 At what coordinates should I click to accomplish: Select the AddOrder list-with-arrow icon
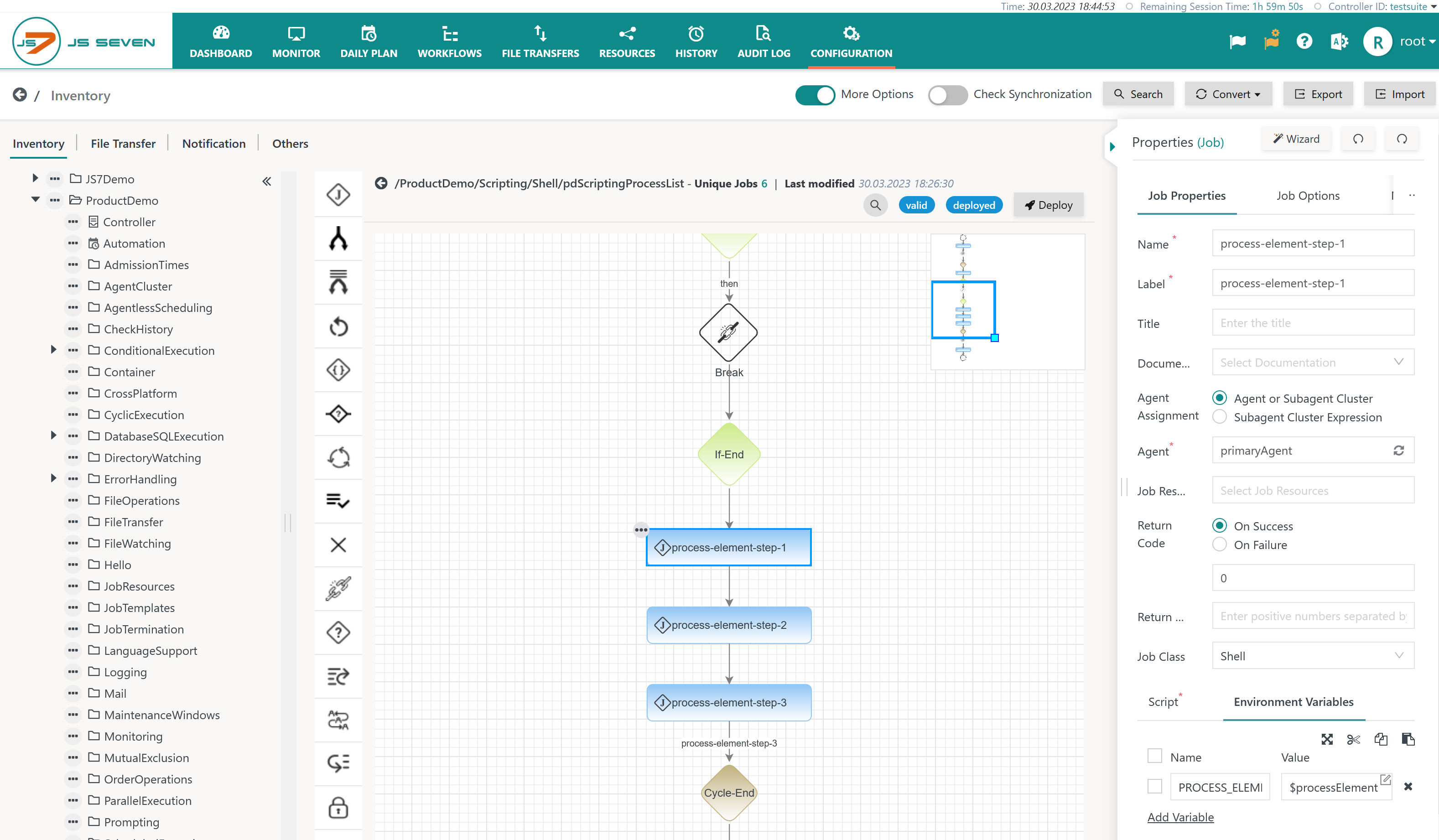pos(338,677)
